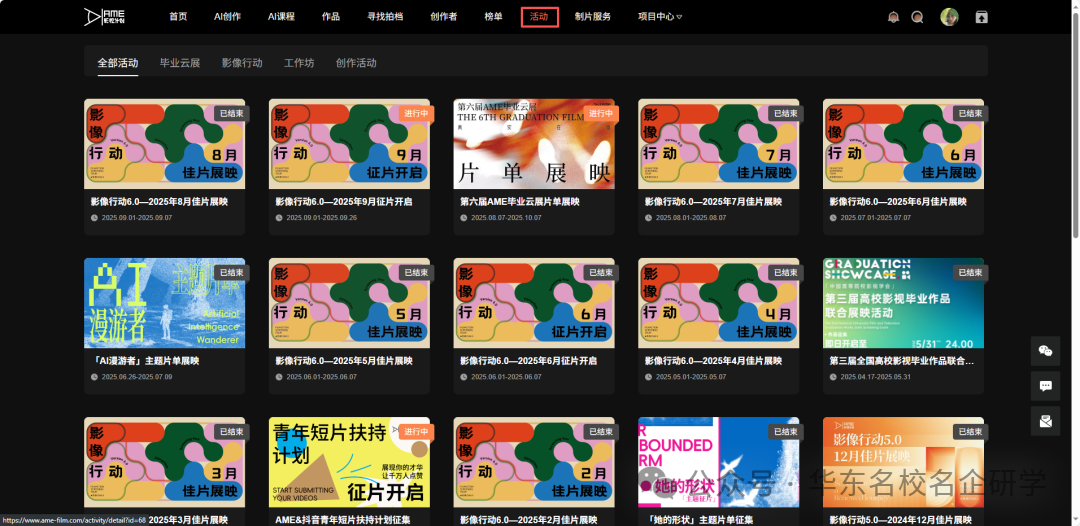The image size is (1080, 526).
Task: Switch to the 毕业云展 tab
Action: 180,63
